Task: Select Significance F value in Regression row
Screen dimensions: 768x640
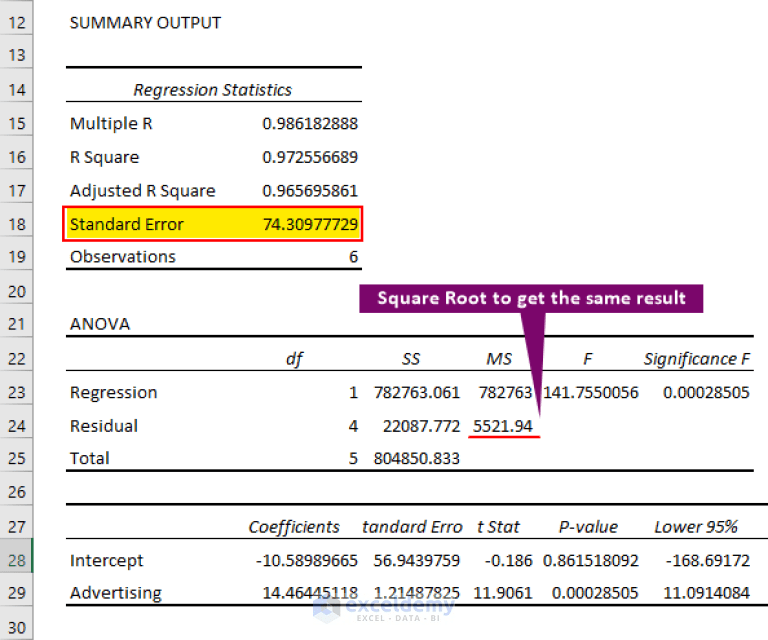Action: [706, 393]
